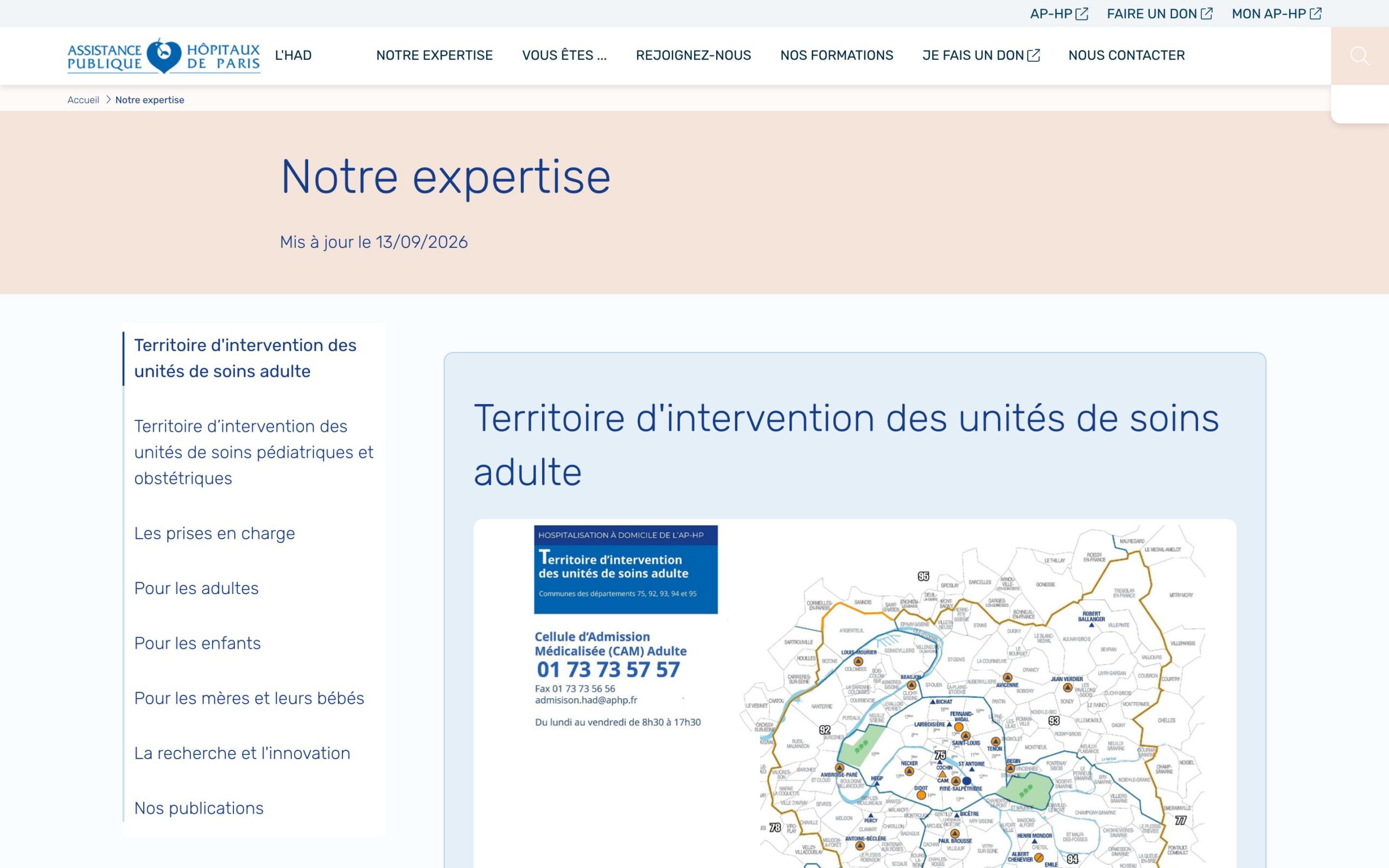The width and height of the screenshot is (1389, 868).
Task: Click the external-link icon beside MON AP-HP
Action: [1316, 14]
